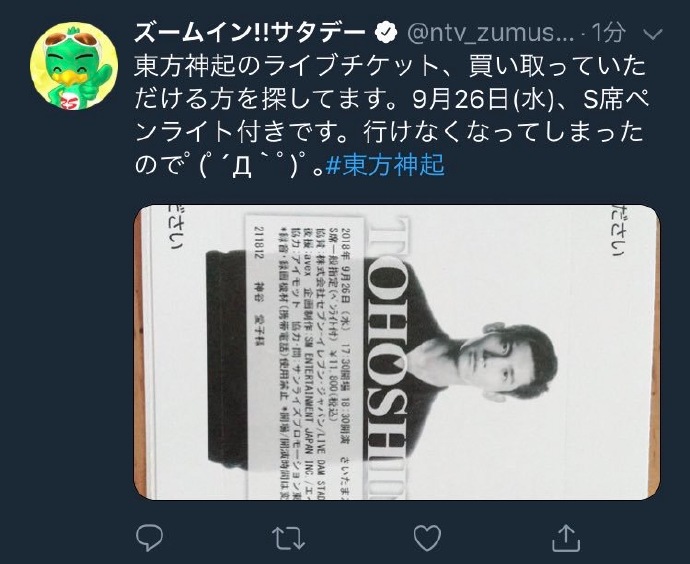This screenshot has height=564, width=690.
Task: Click the @ntv_zumus... account handle
Action: (x=491, y=32)
